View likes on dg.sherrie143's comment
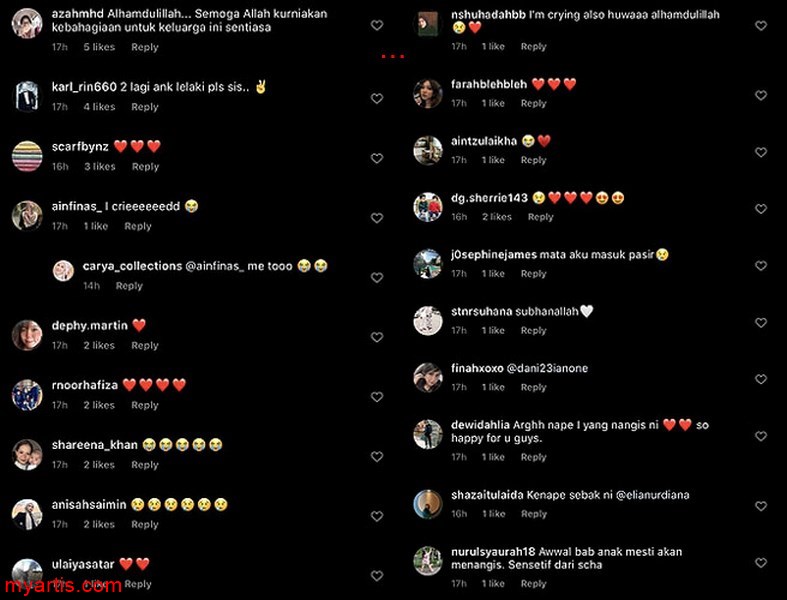The height and width of the screenshot is (600, 787). click(497, 217)
